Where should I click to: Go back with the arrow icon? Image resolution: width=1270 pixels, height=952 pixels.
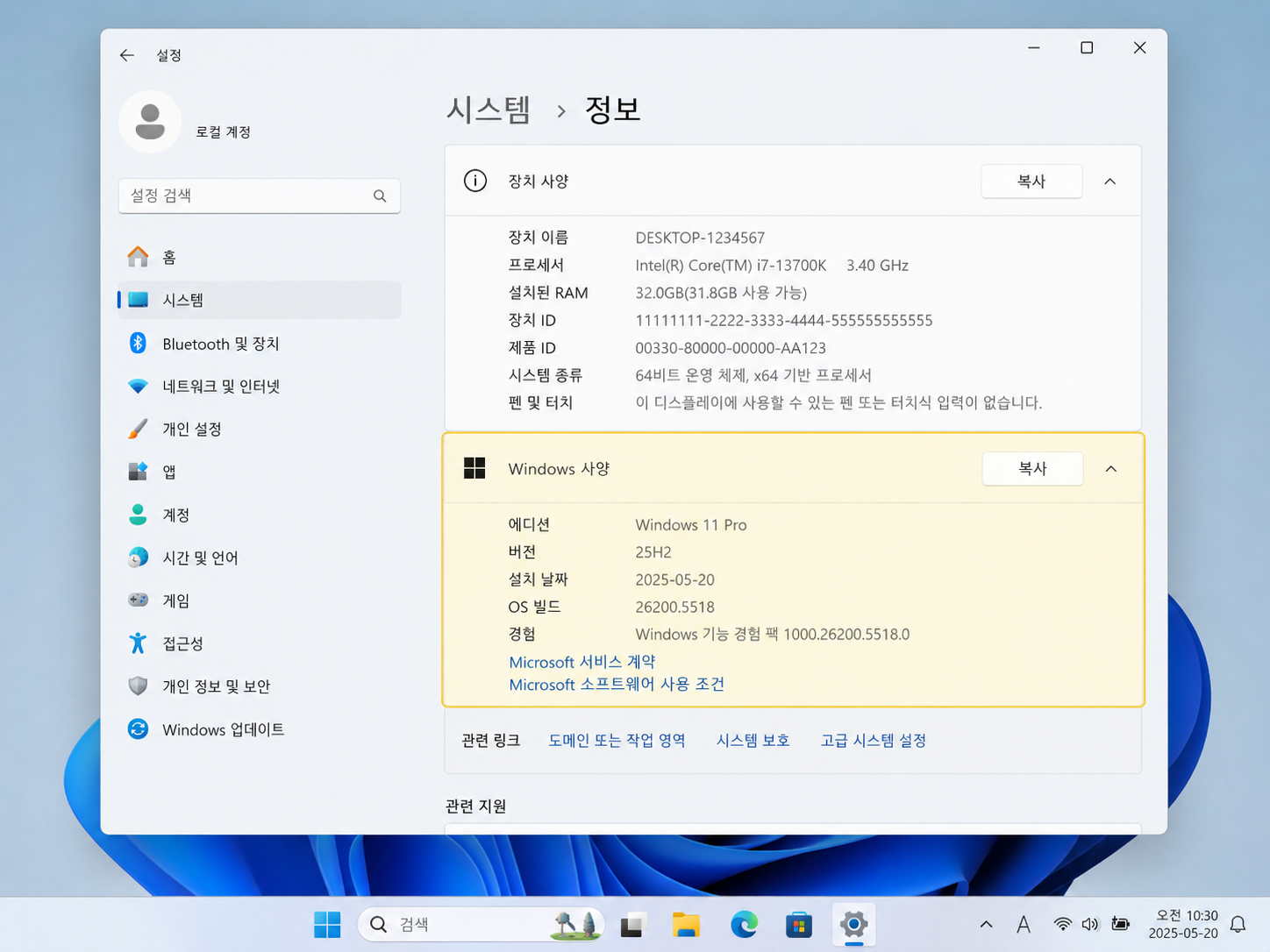127,55
